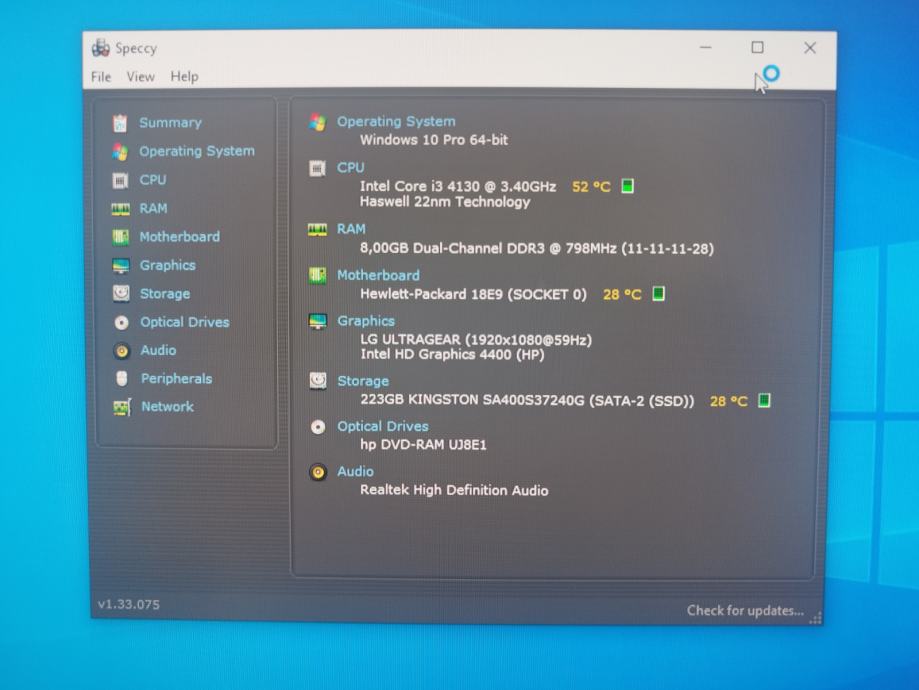Click the CPU chip icon in sidebar
This screenshot has width=919, height=690.
coord(120,181)
